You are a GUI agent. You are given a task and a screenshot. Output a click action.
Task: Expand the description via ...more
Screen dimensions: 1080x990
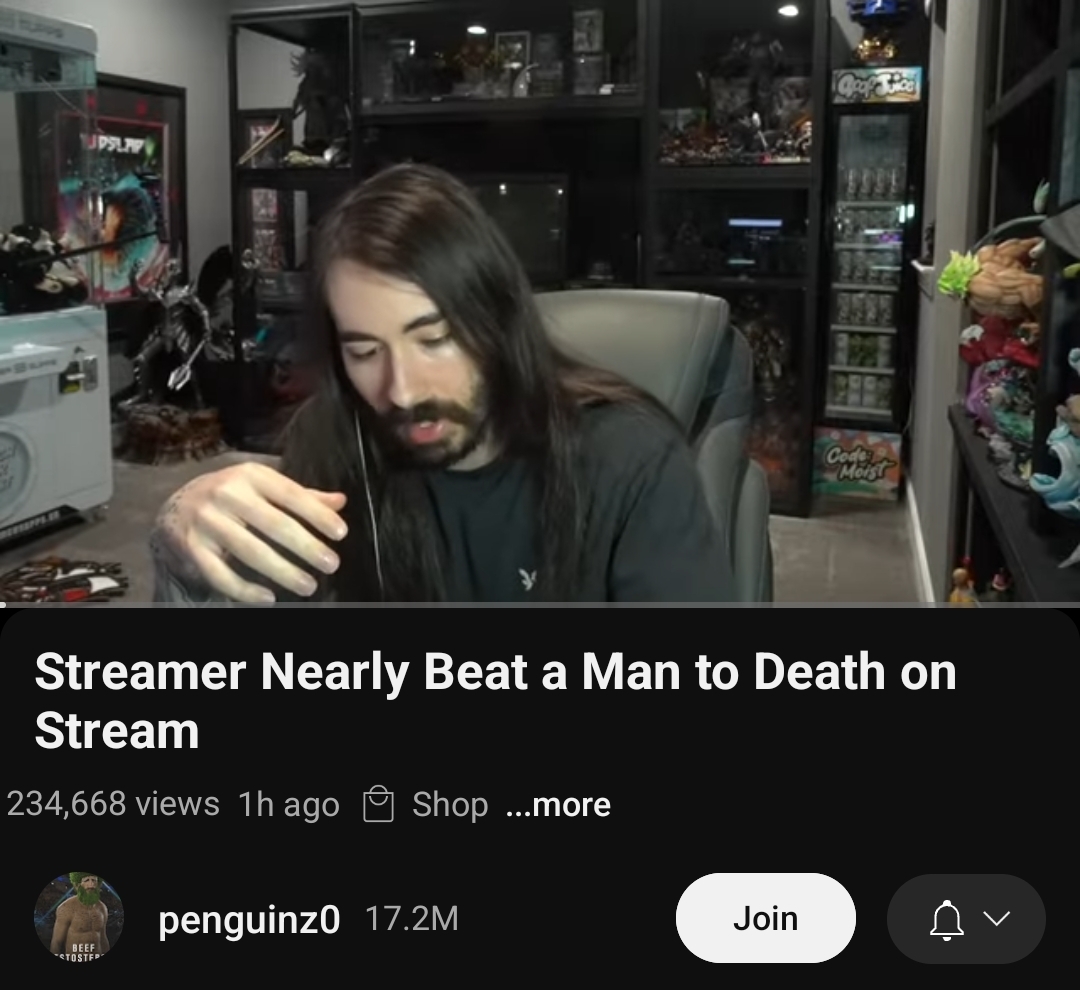pos(558,805)
